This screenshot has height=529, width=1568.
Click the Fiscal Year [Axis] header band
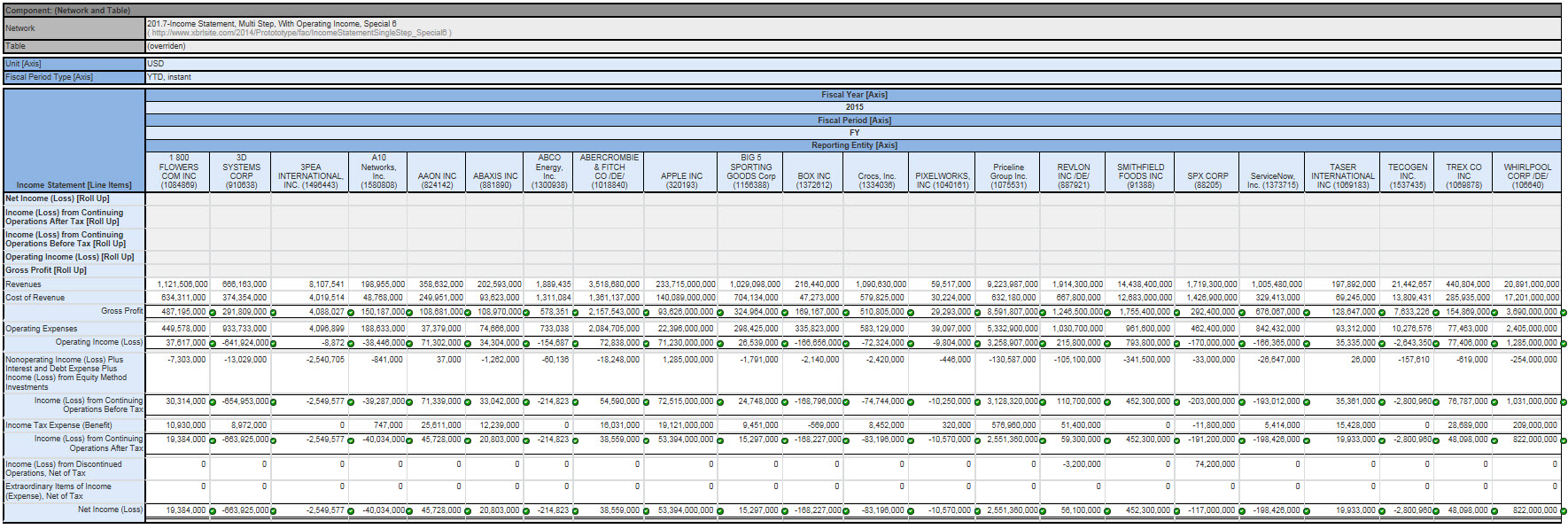(x=854, y=95)
